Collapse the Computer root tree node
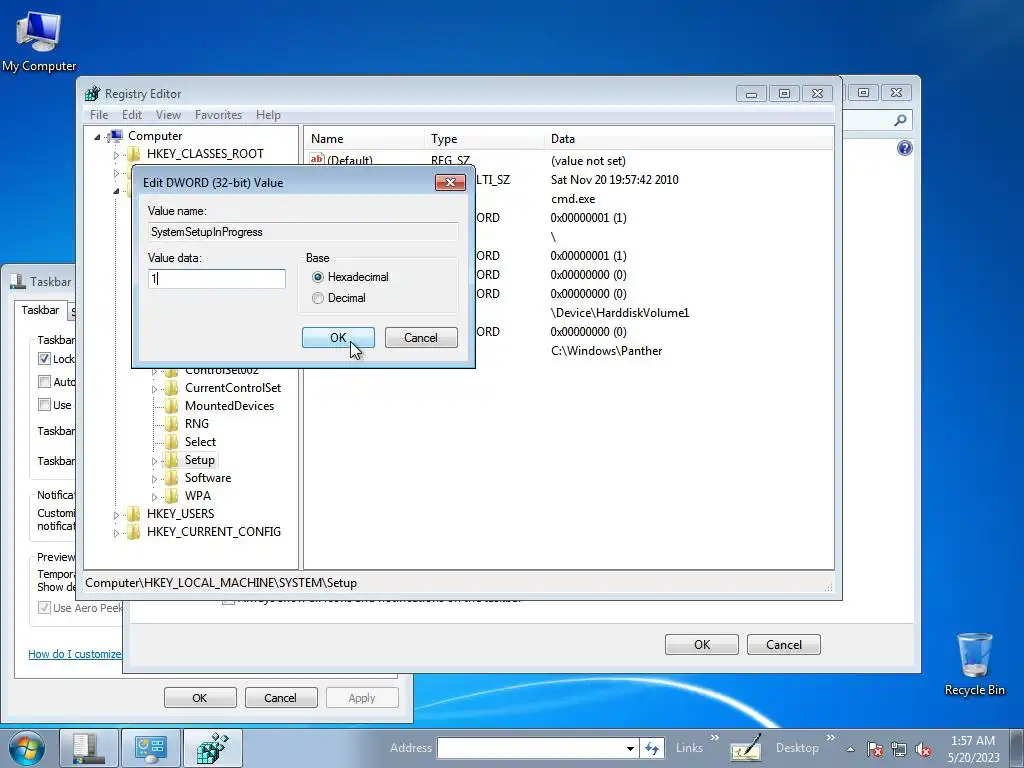 click(97, 136)
